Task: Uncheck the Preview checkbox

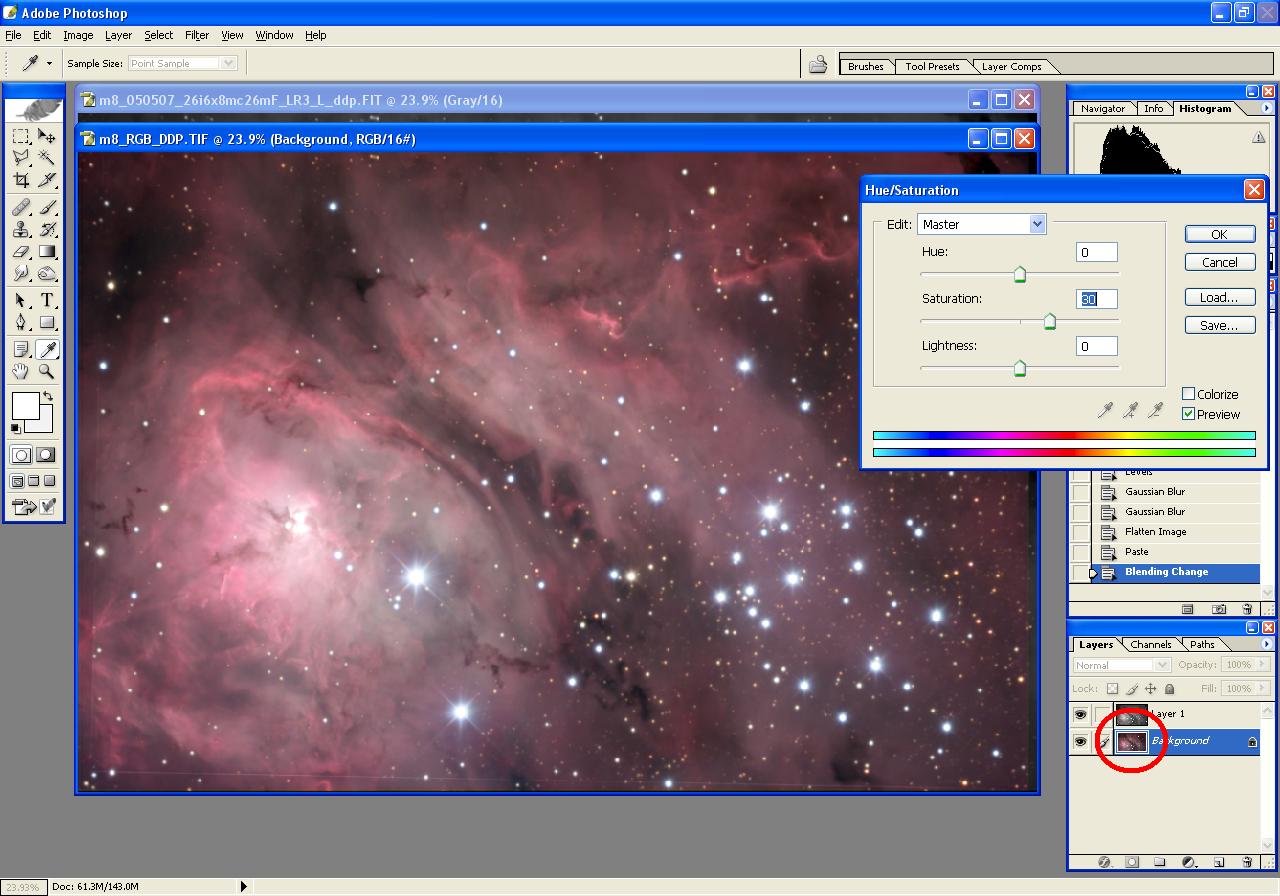Action: [1188, 414]
